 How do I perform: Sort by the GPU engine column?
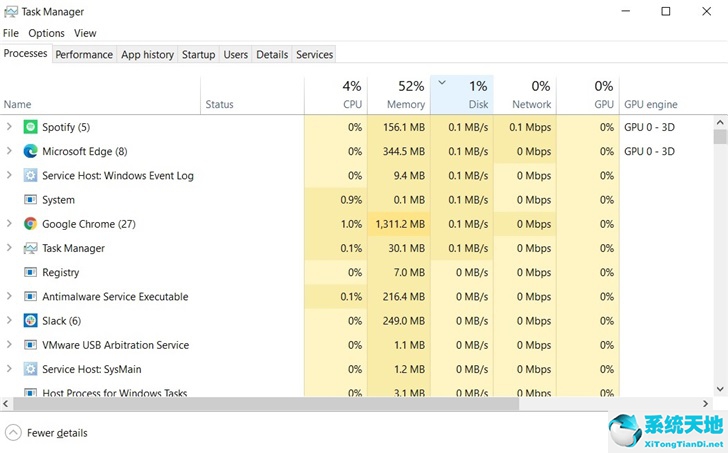tap(666, 95)
